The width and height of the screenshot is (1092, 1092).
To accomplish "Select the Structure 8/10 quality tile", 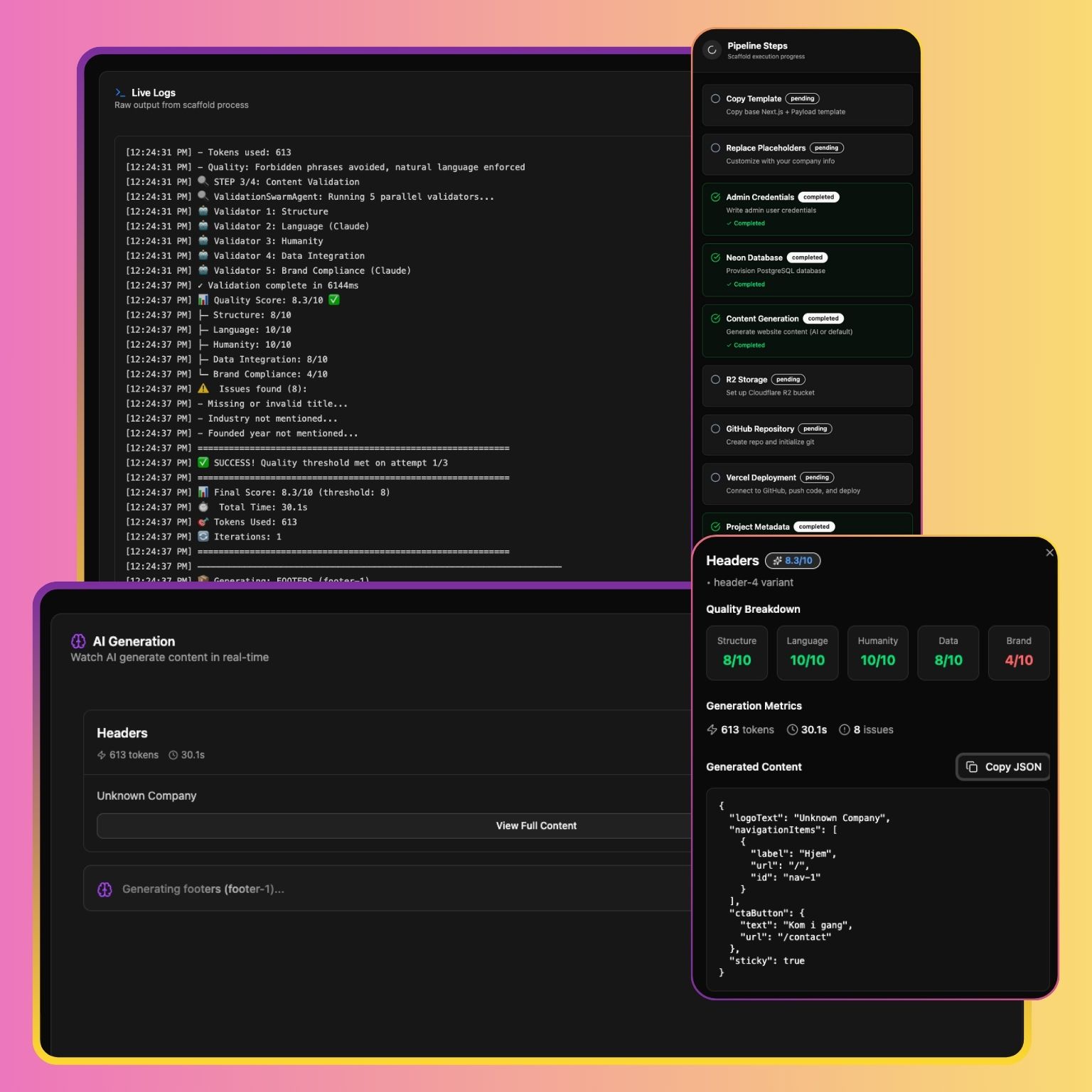I will [x=737, y=653].
